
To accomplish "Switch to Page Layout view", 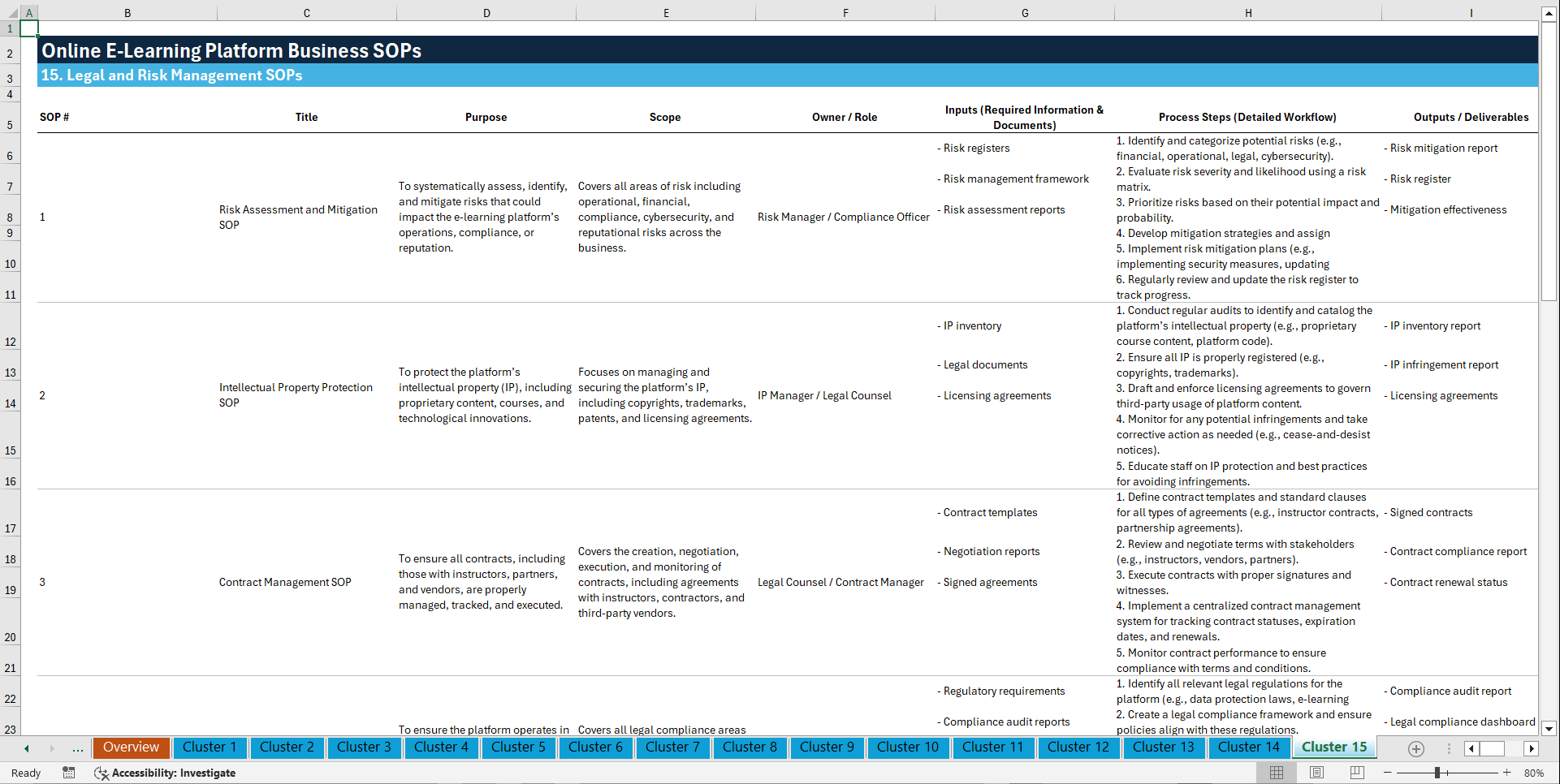I will (1316, 773).
